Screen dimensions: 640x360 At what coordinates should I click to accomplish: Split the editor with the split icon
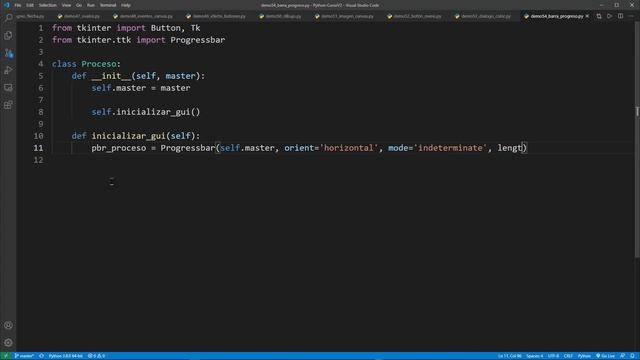click(620, 16)
